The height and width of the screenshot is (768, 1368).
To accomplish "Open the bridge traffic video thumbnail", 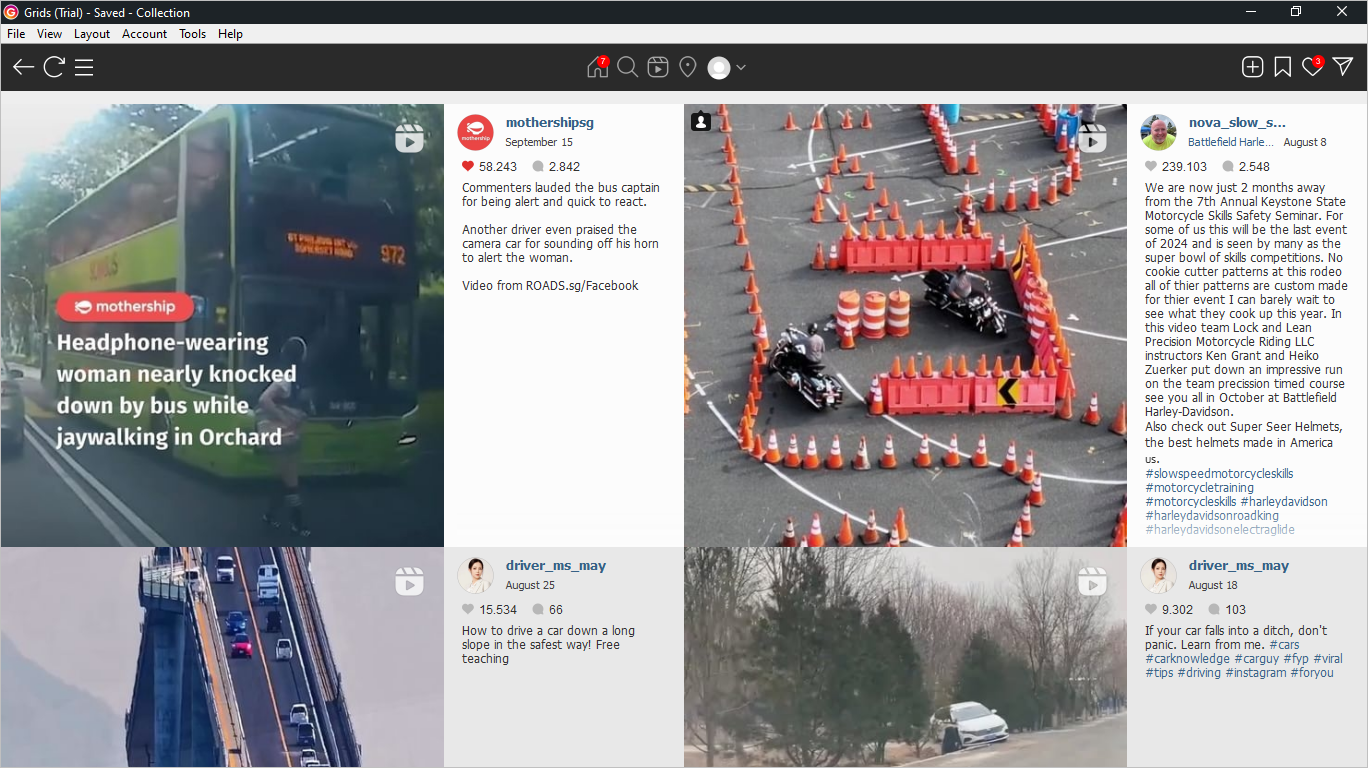I will 222,657.
